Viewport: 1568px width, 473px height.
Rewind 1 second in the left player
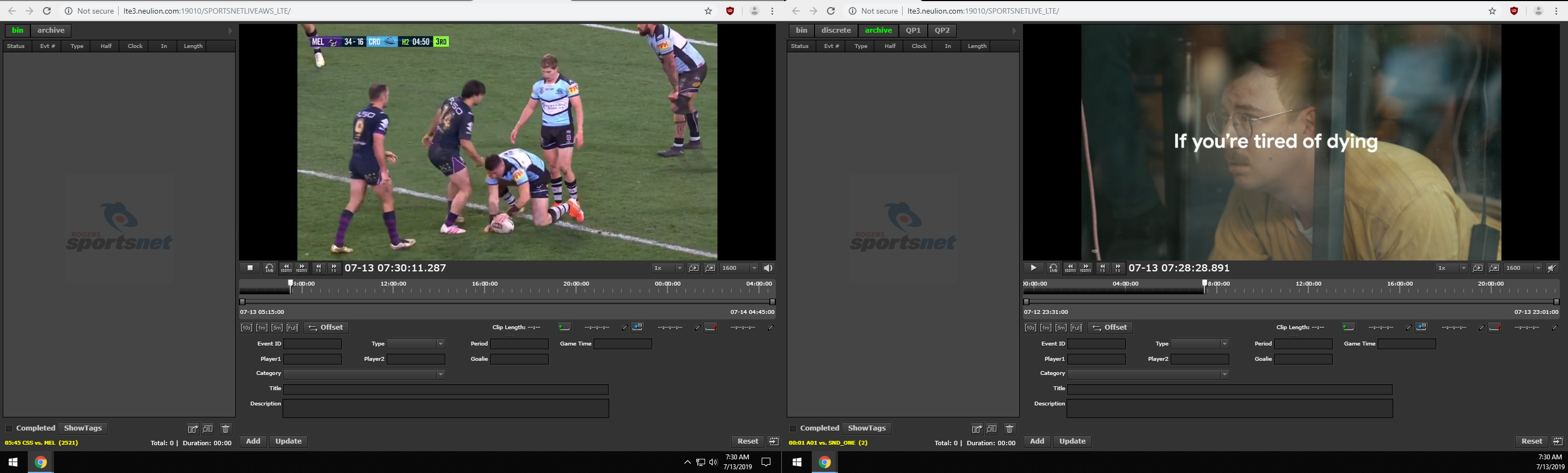[x=318, y=268]
